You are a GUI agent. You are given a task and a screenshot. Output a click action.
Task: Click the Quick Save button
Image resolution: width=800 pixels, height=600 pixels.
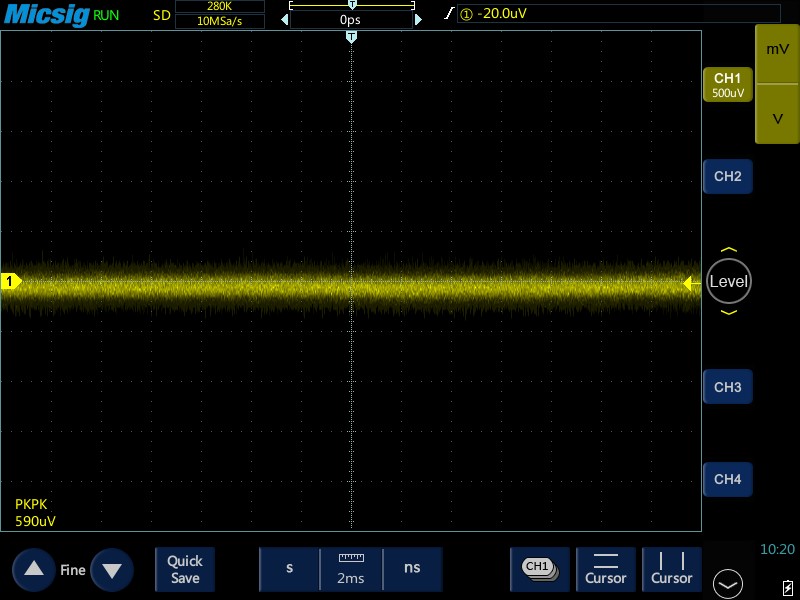point(184,569)
